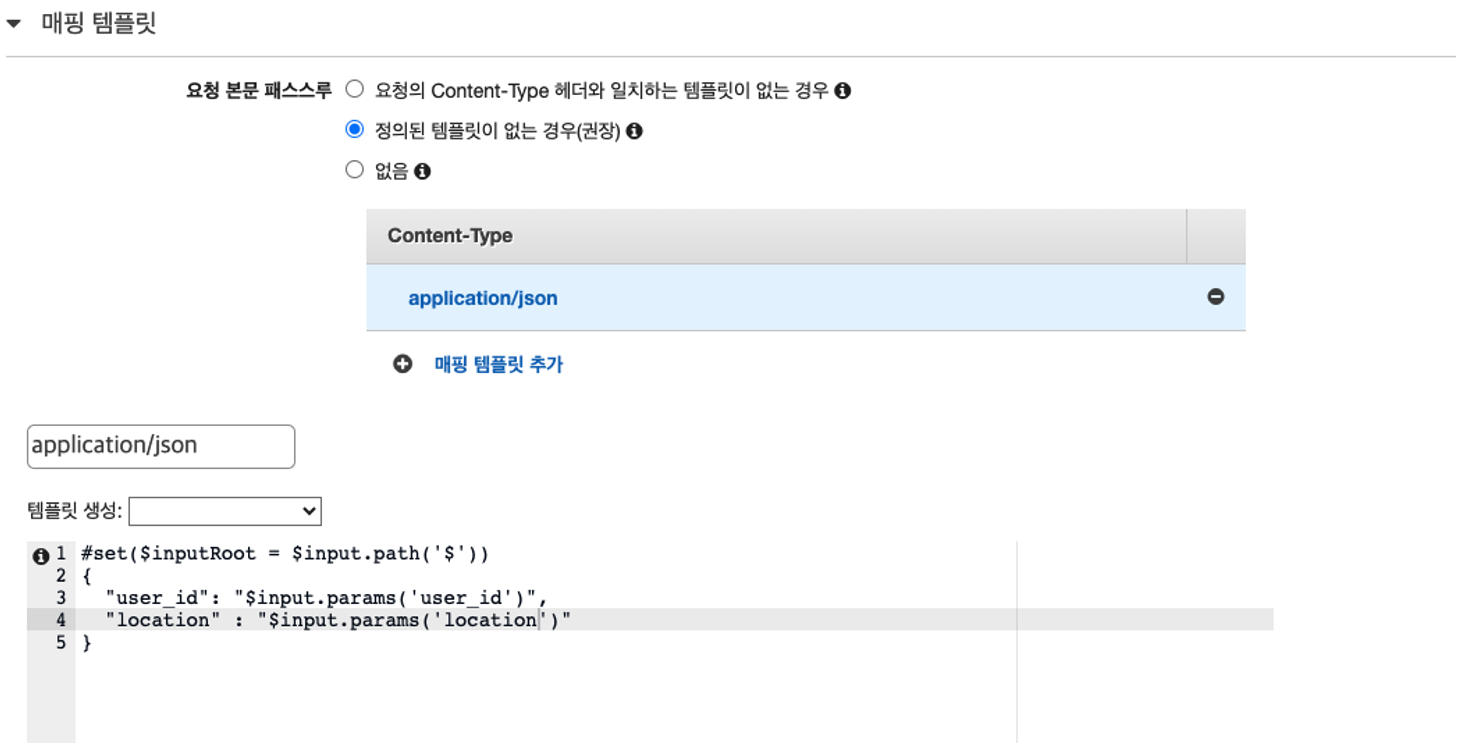The width and height of the screenshot is (1465, 749).
Task: Click info icon next to recommended passthrough option
Action: [633, 131]
